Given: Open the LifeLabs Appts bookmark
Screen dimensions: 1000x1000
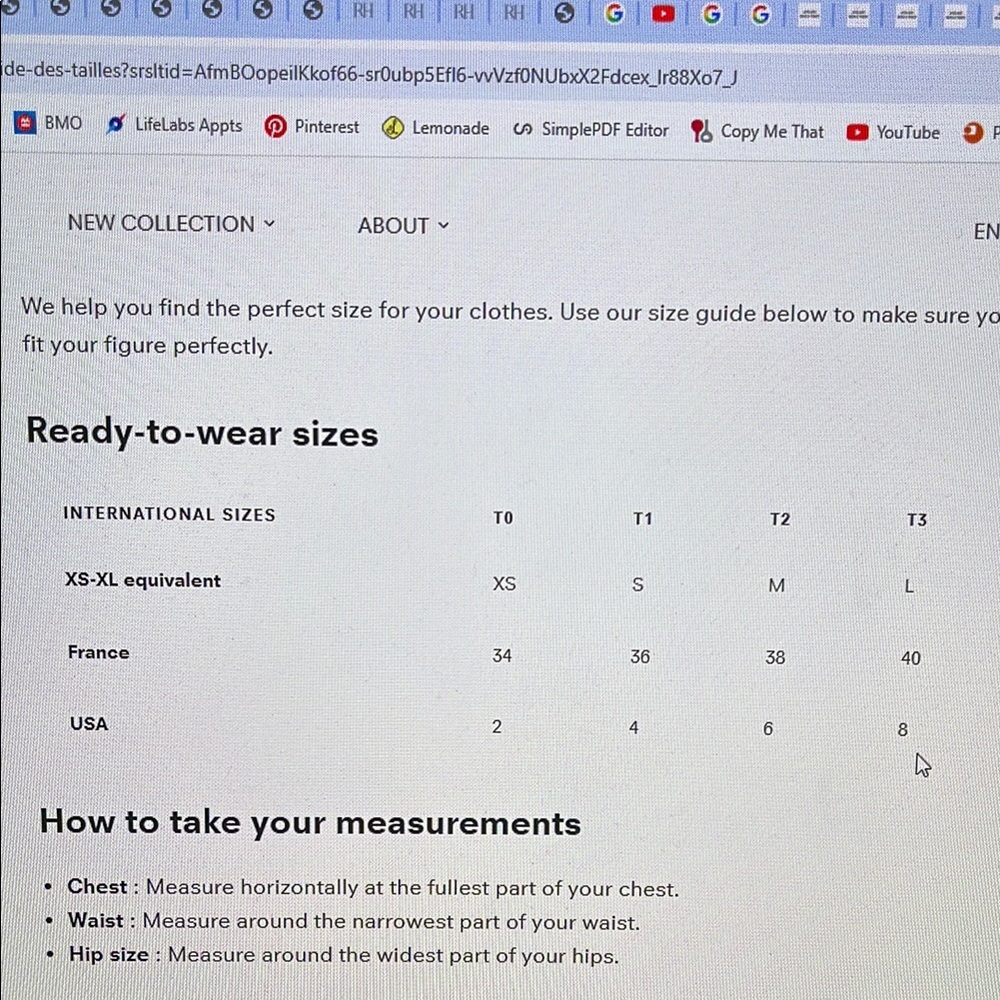Looking at the screenshot, I should tap(175, 125).
